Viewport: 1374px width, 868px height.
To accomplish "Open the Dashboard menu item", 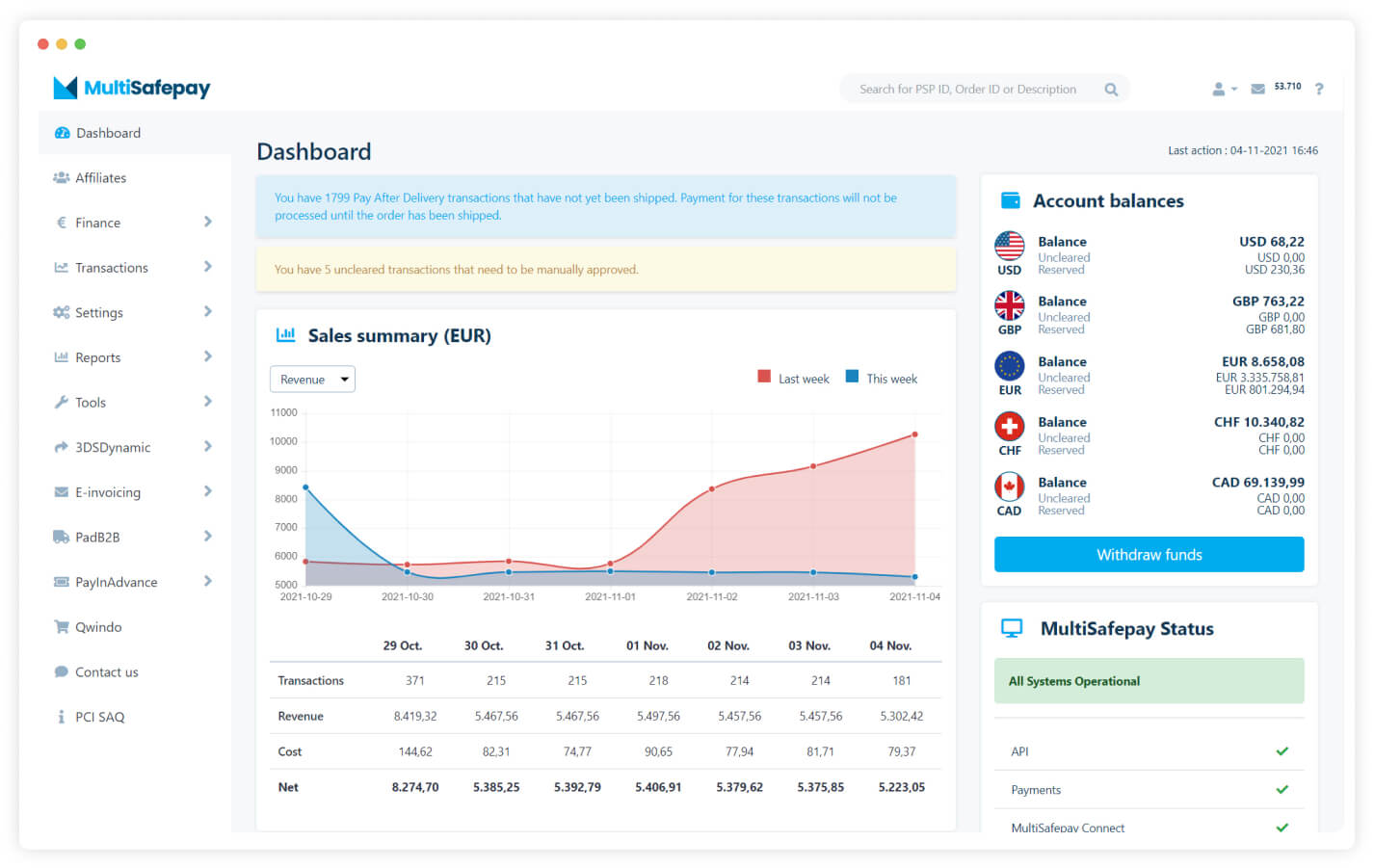I will pyautogui.click(x=135, y=133).
